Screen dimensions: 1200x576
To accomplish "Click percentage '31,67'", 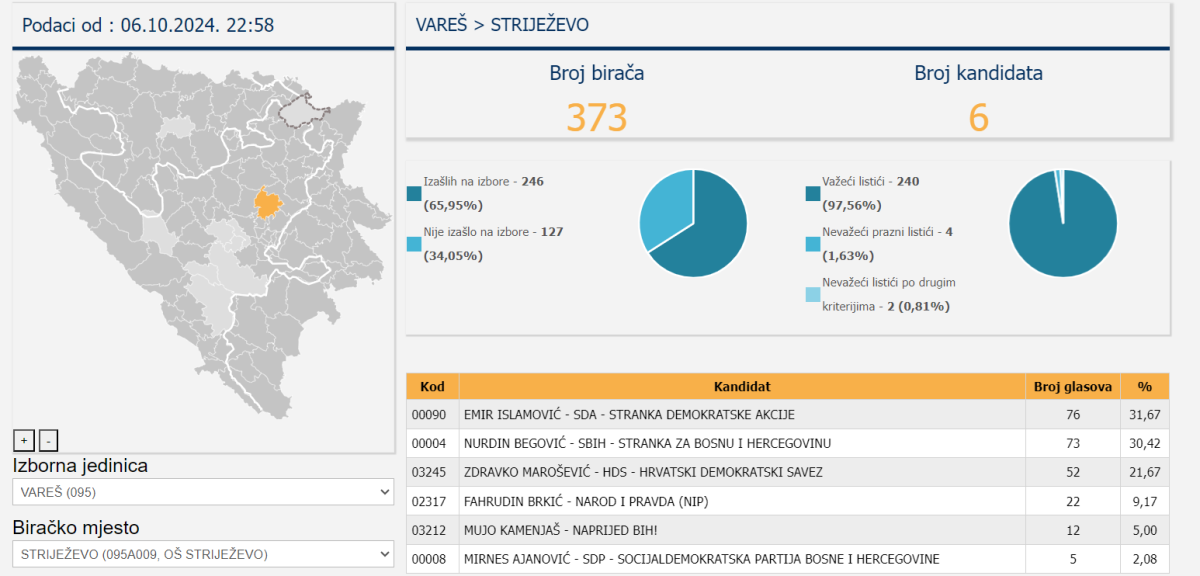I will pos(1145,415).
